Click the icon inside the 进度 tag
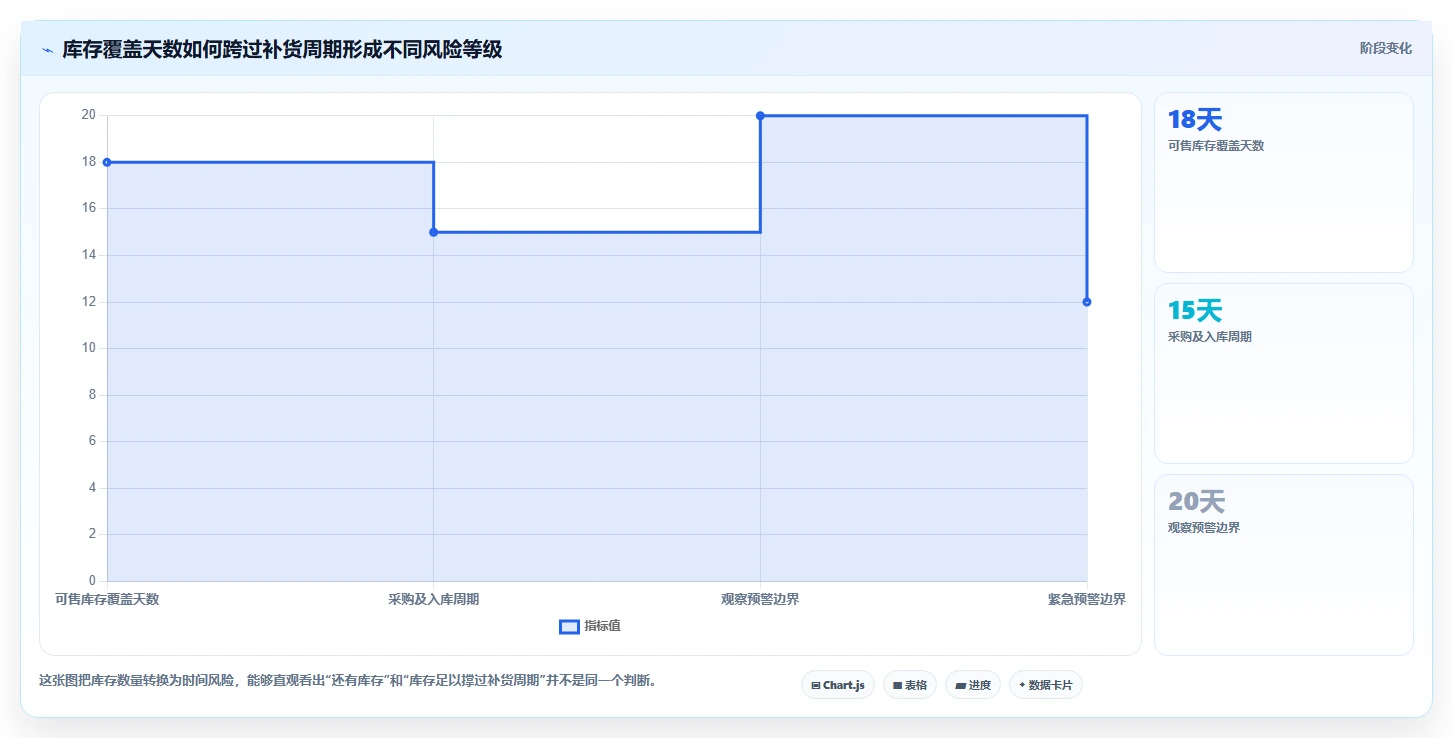The width and height of the screenshot is (1453, 738). (960, 685)
